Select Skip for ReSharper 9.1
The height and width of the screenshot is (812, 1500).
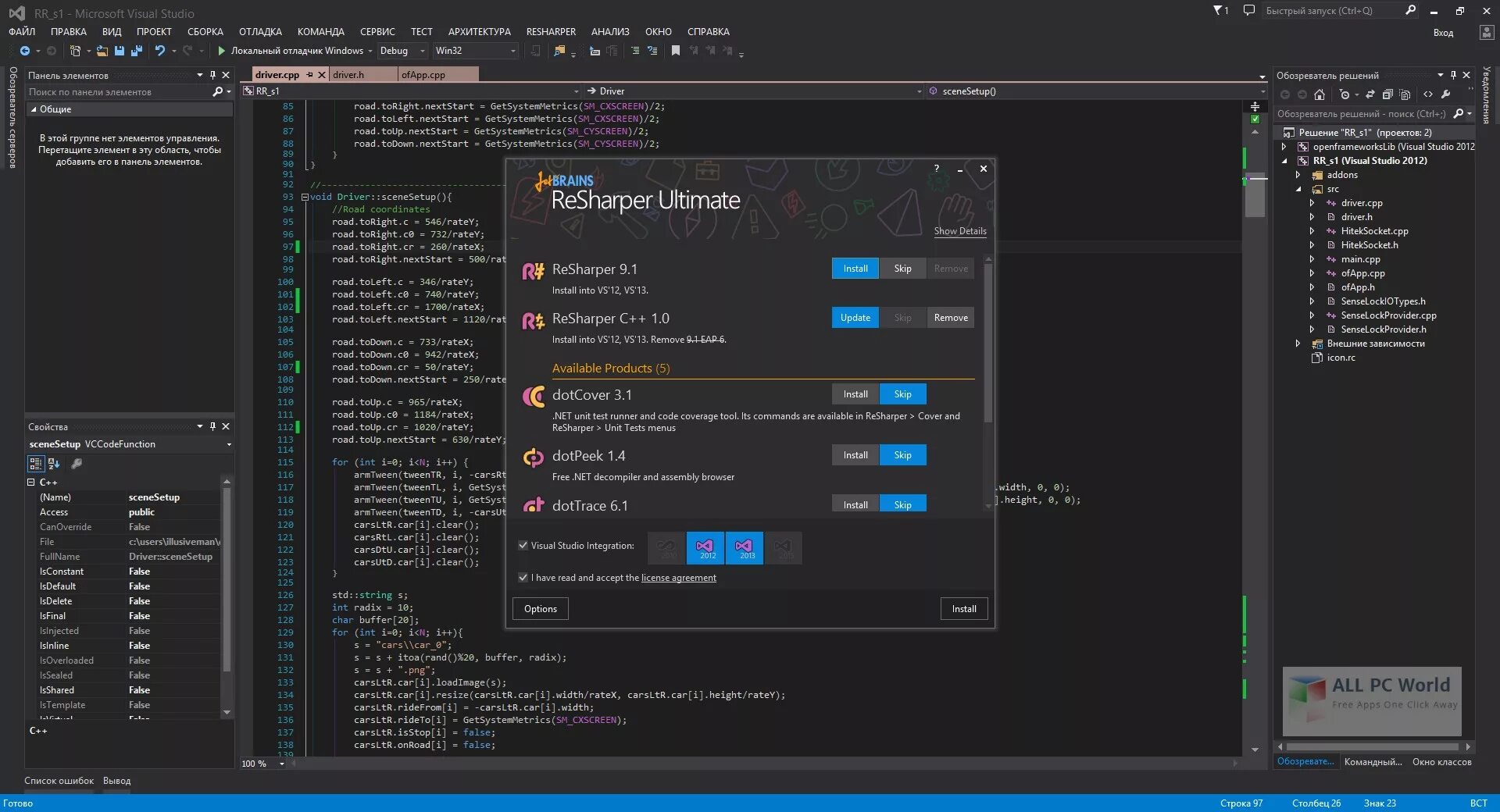[903, 269]
